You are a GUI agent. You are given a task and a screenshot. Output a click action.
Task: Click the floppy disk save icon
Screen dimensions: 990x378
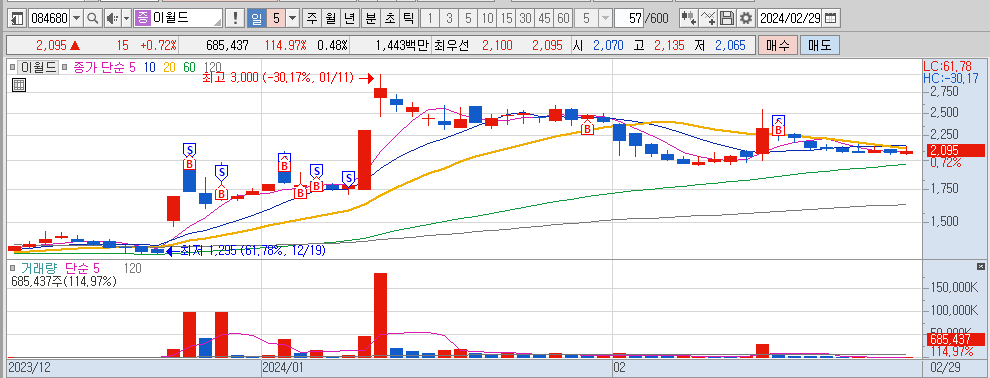coord(727,18)
